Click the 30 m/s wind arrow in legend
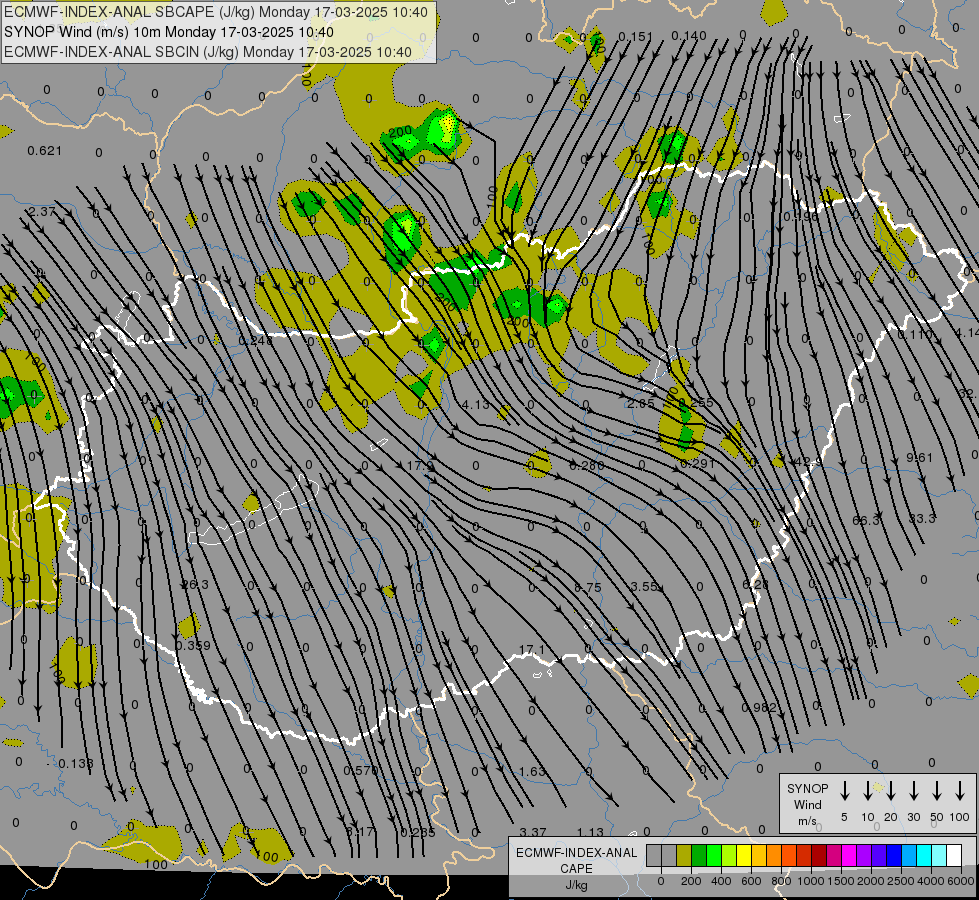 913,791
